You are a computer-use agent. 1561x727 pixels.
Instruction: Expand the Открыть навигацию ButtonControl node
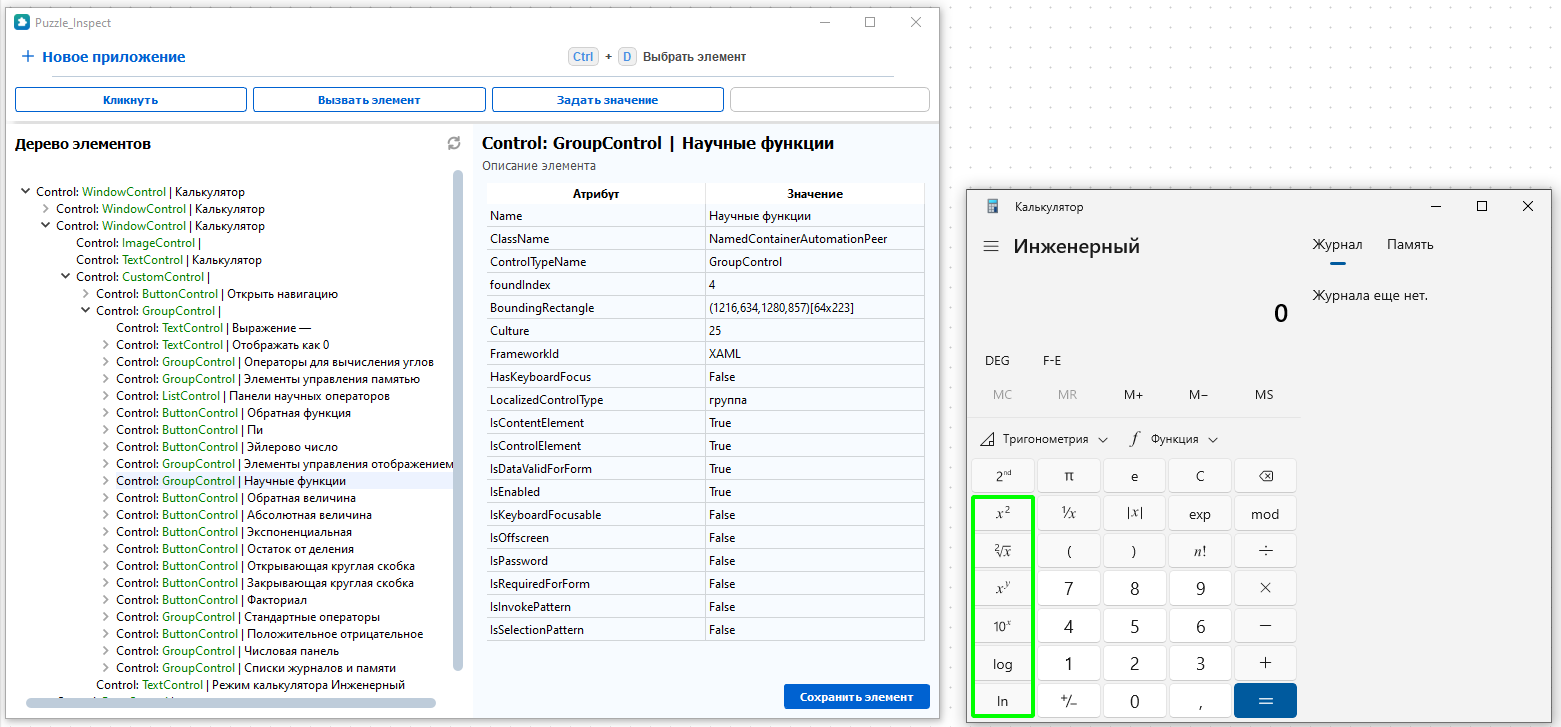[x=86, y=294]
